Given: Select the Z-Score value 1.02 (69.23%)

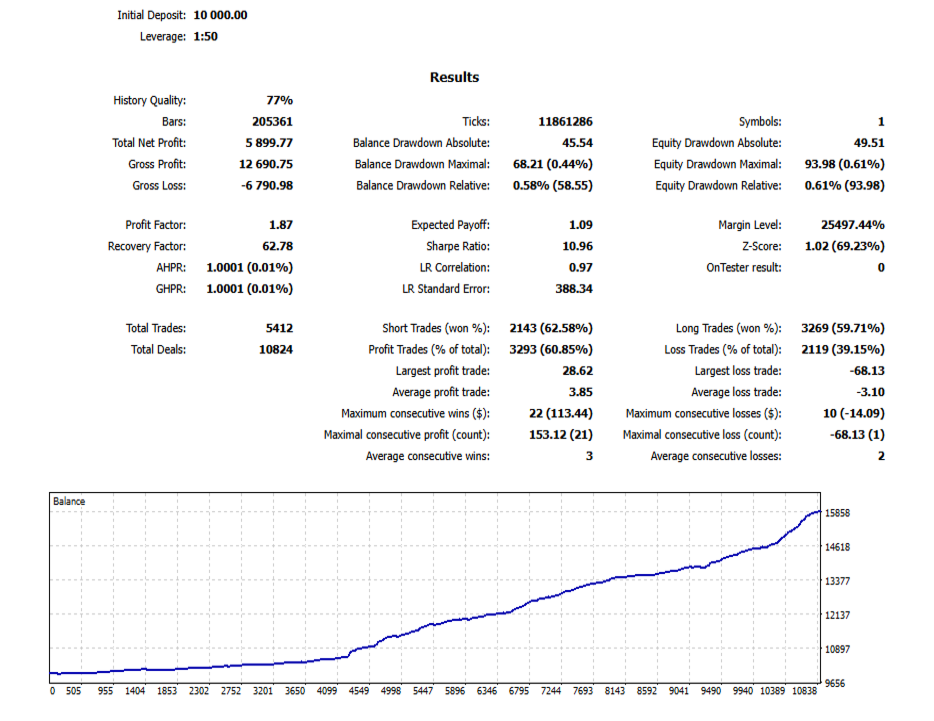Looking at the screenshot, I should click(x=845, y=247).
